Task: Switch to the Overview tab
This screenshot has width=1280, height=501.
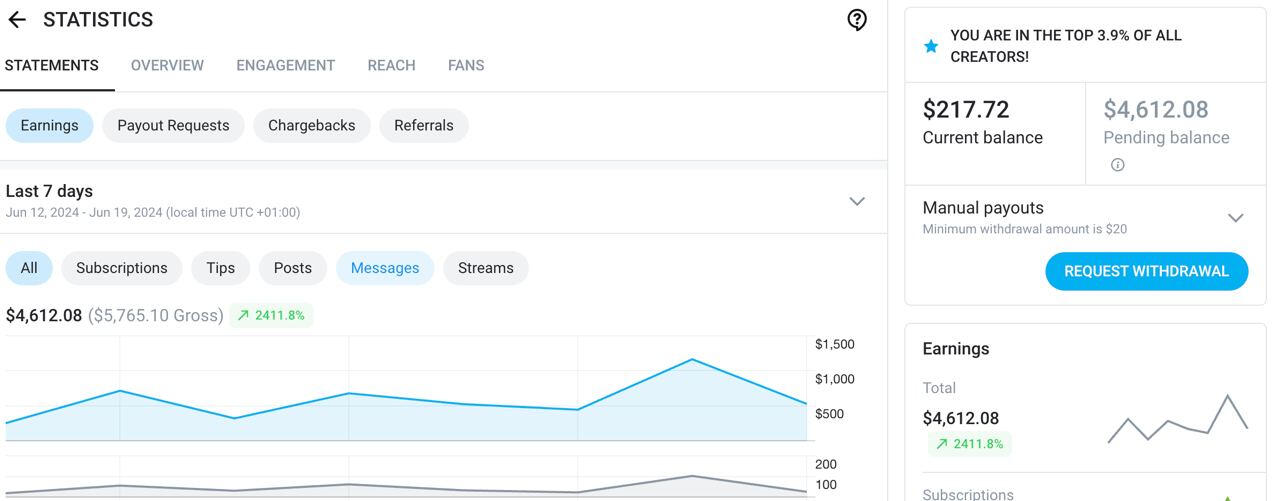Action: tap(167, 66)
